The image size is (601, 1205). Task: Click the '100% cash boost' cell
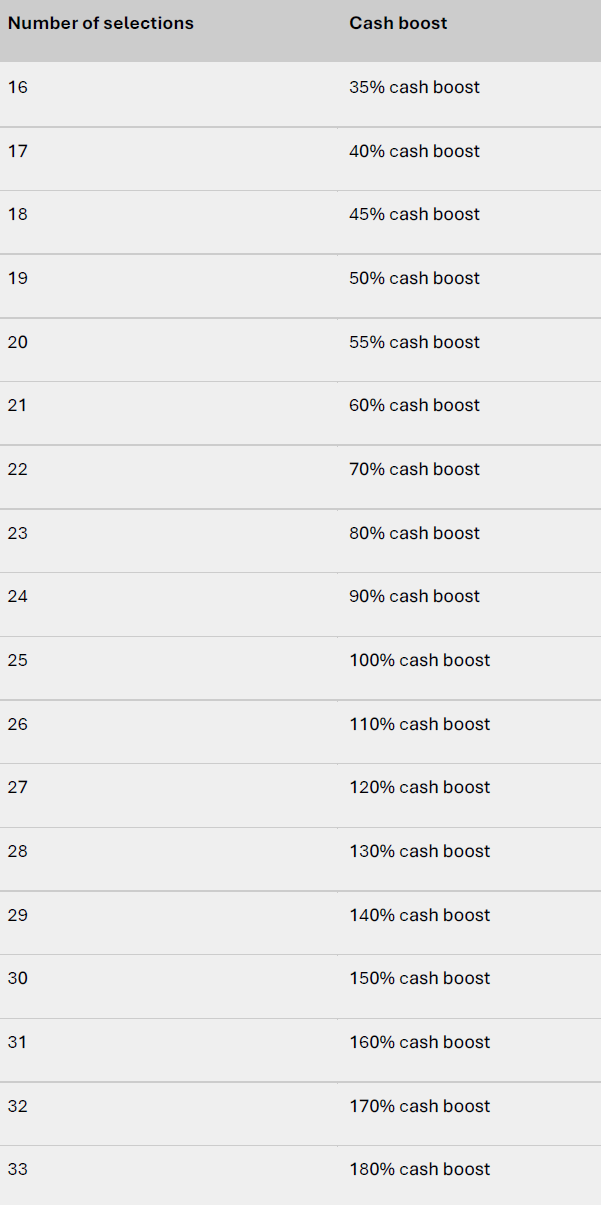420,661
